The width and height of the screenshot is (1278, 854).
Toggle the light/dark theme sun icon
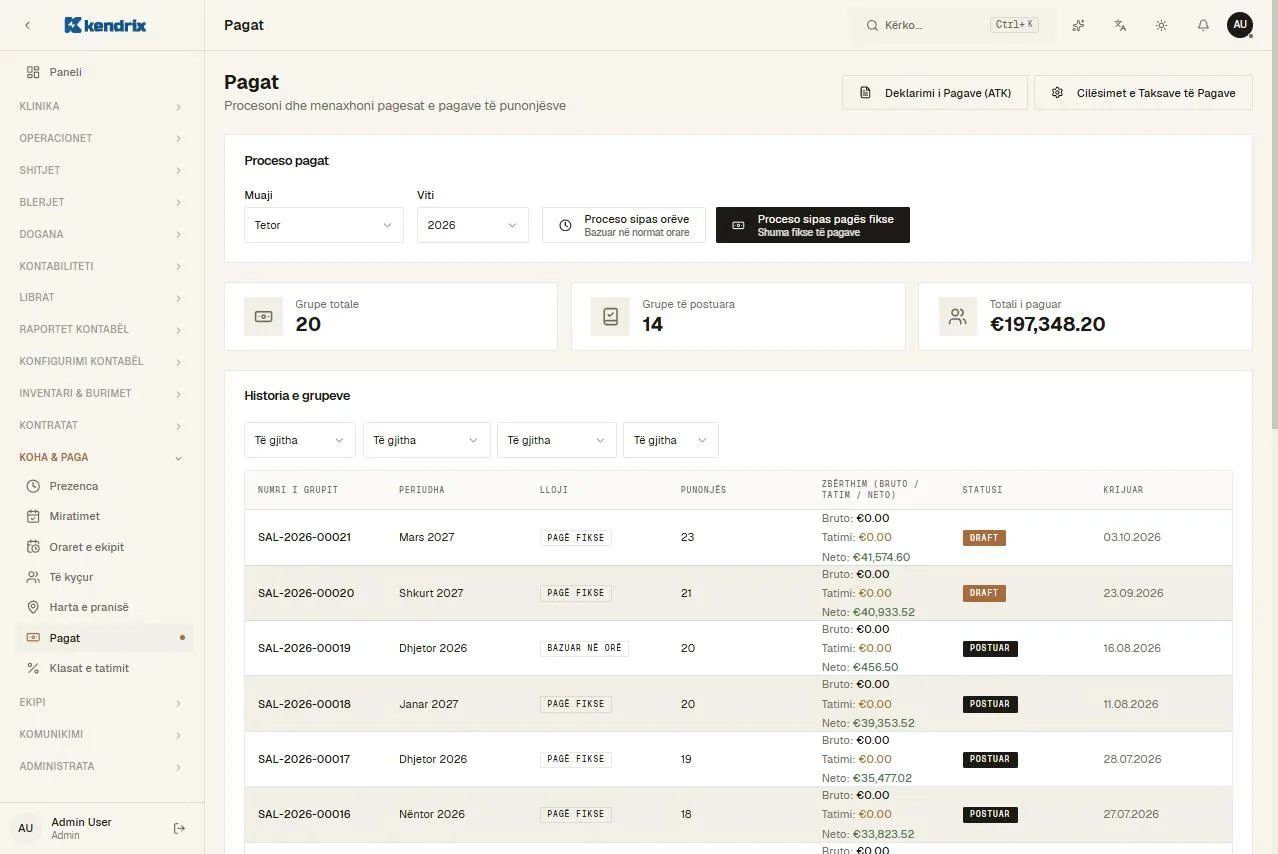coord(1161,25)
